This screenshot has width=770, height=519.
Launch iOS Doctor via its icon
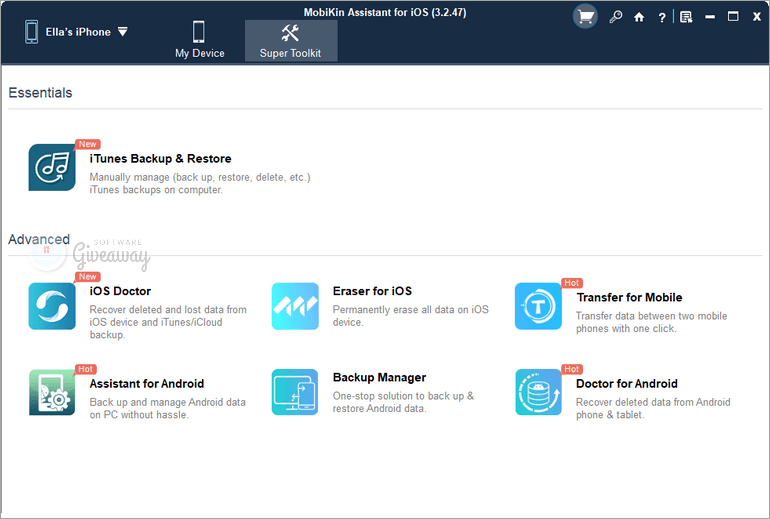click(x=52, y=306)
